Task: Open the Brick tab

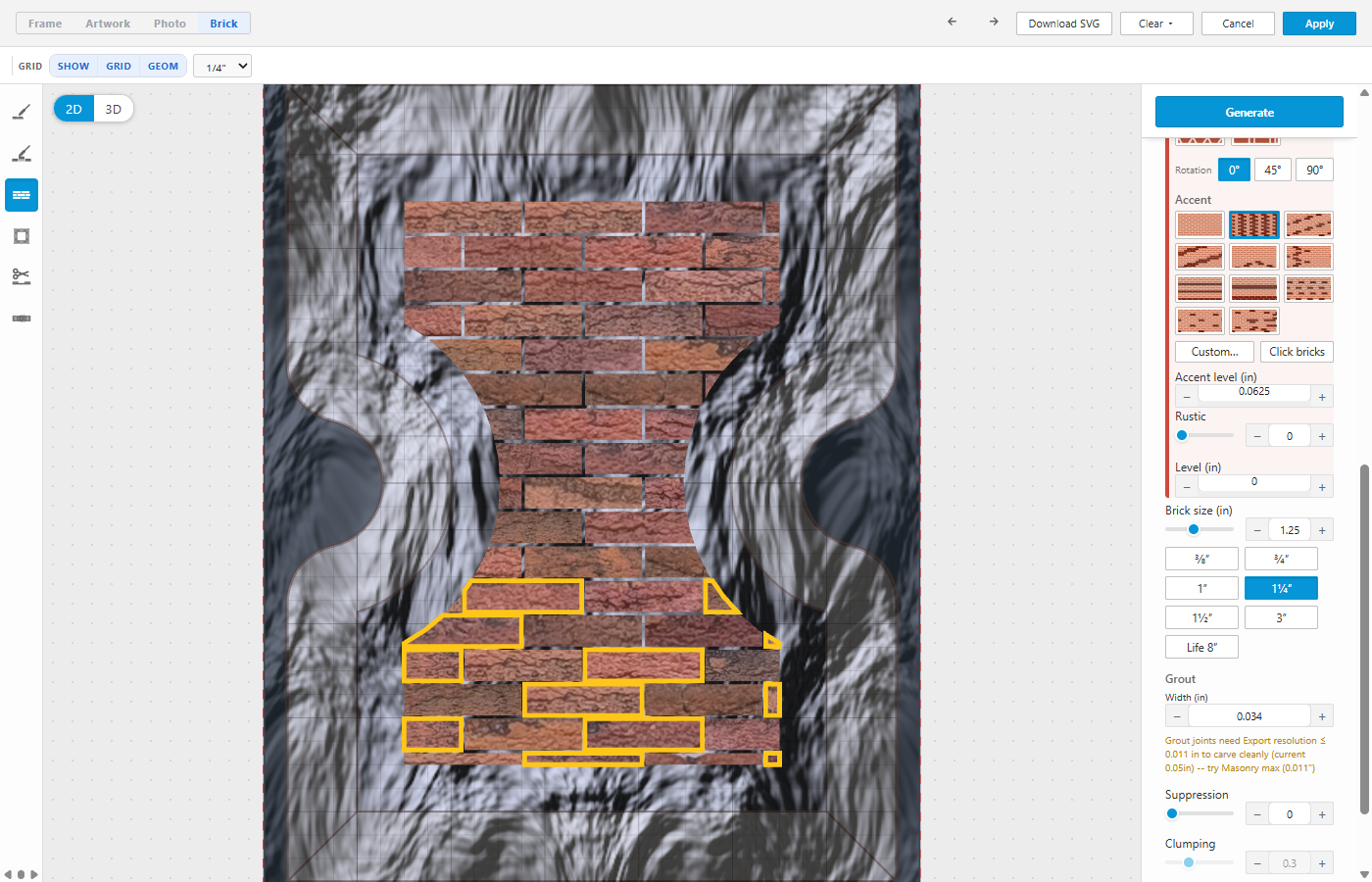Action: [223, 24]
